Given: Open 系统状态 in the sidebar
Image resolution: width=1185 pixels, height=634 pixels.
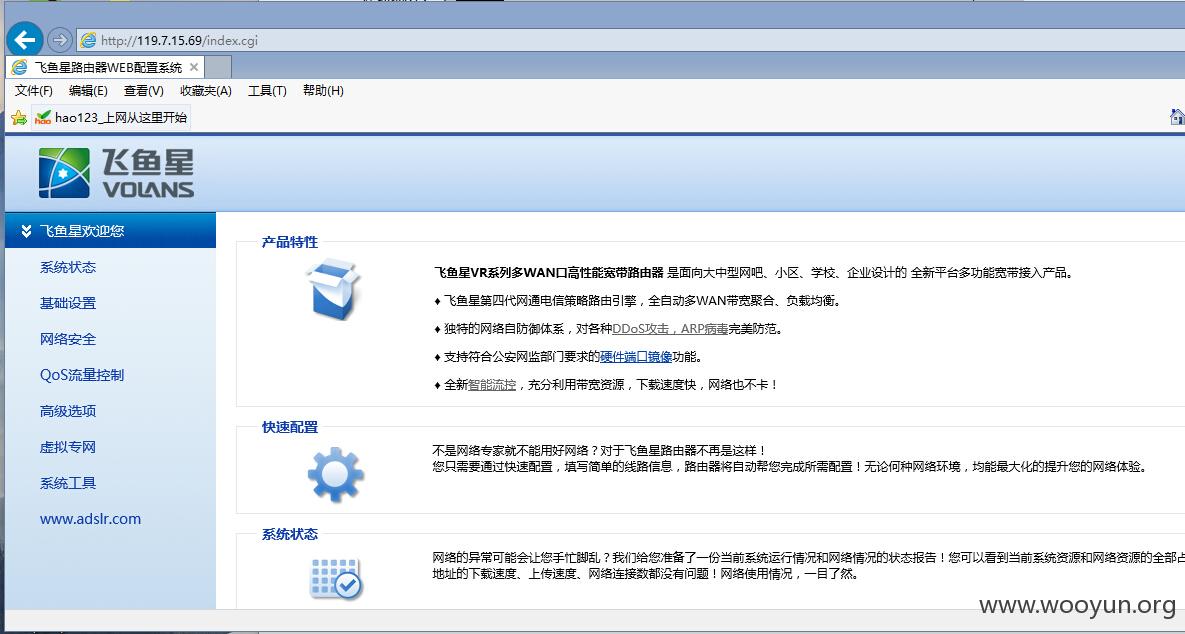Looking at the screenshot, I should [x=68, y=268].
